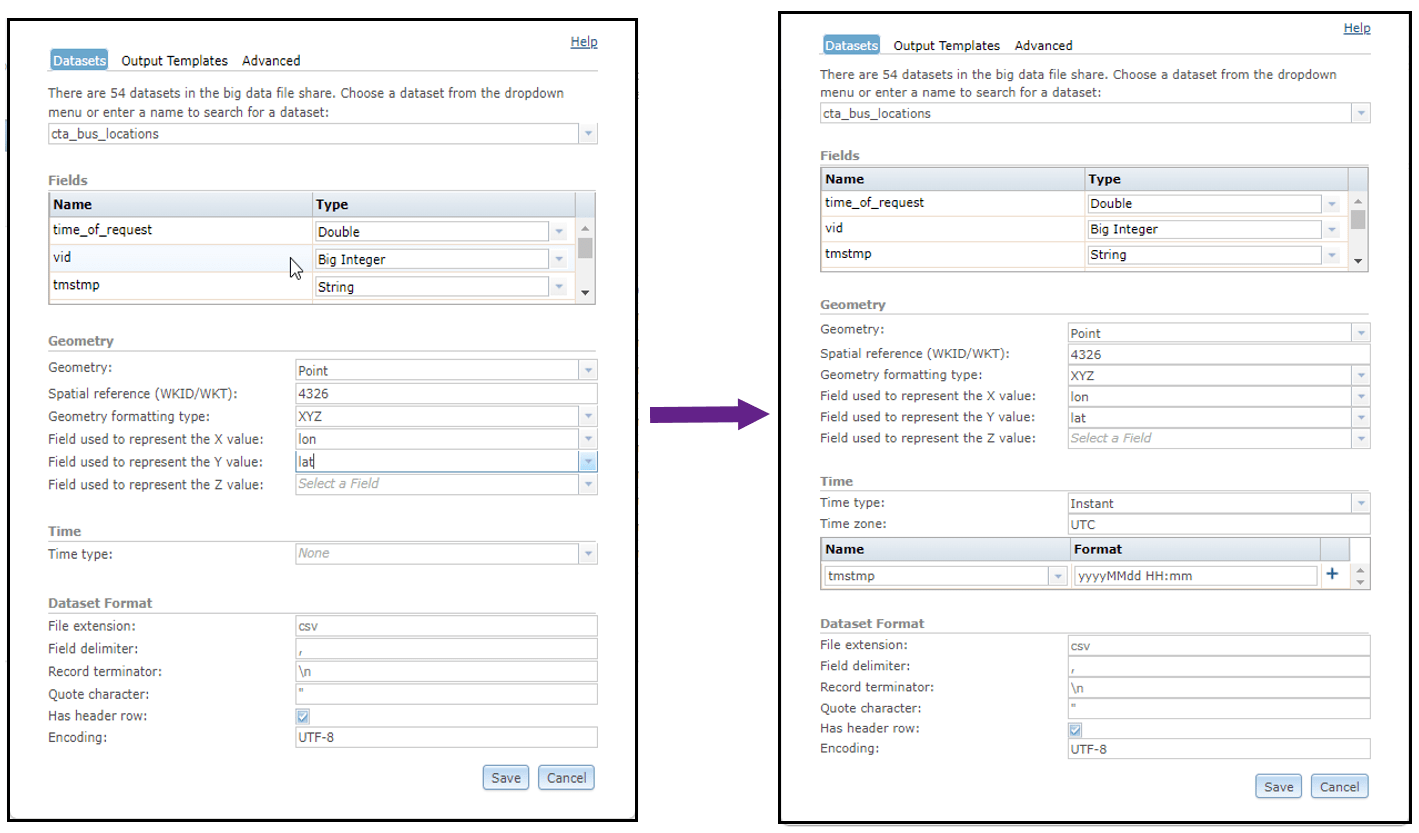The width and height of the screenshot is (1419, 833).
Task: Click Record terminator \n field, left dialog
Action: click(446, 671)
